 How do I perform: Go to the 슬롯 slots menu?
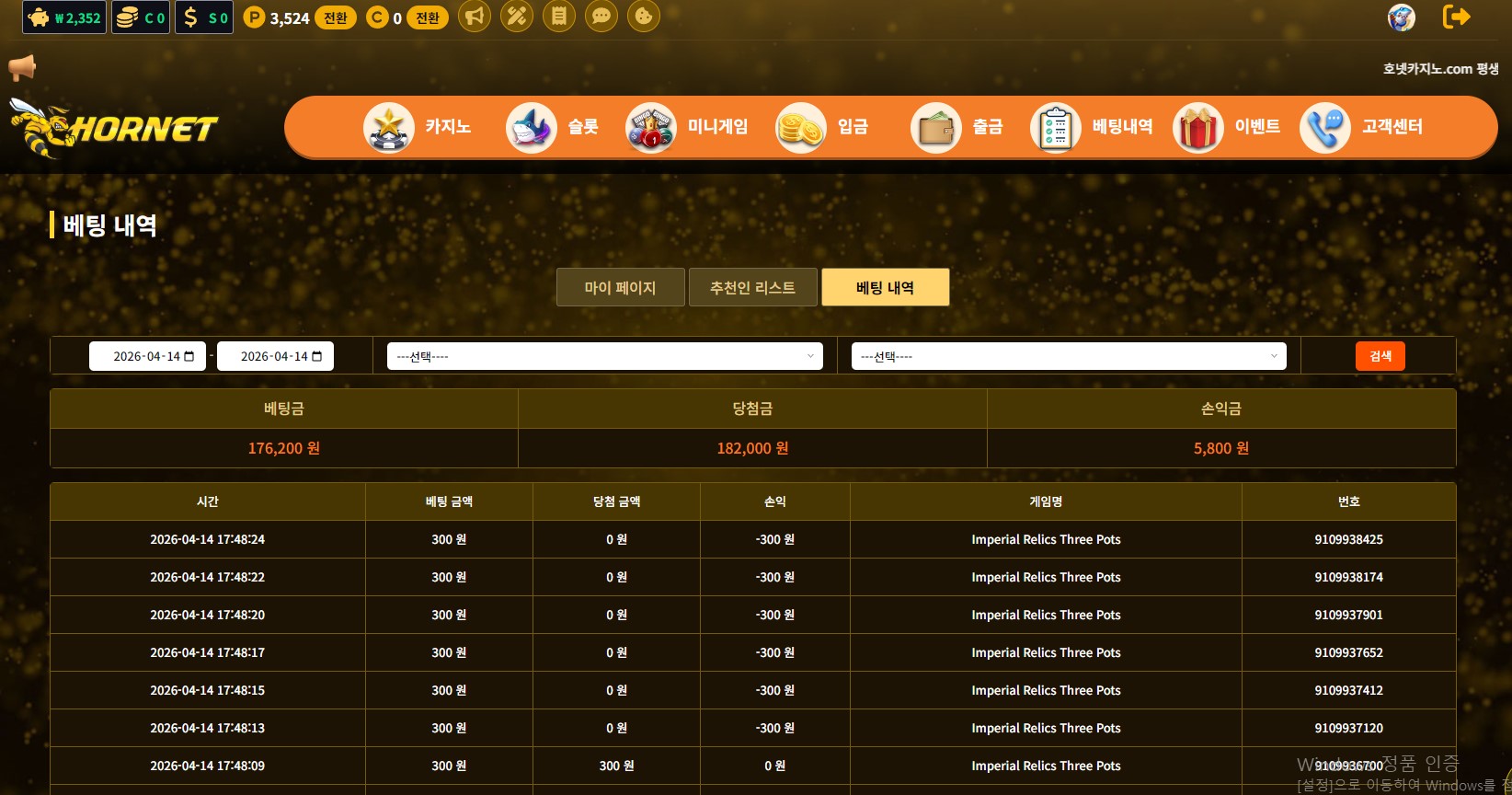point(554,127)
